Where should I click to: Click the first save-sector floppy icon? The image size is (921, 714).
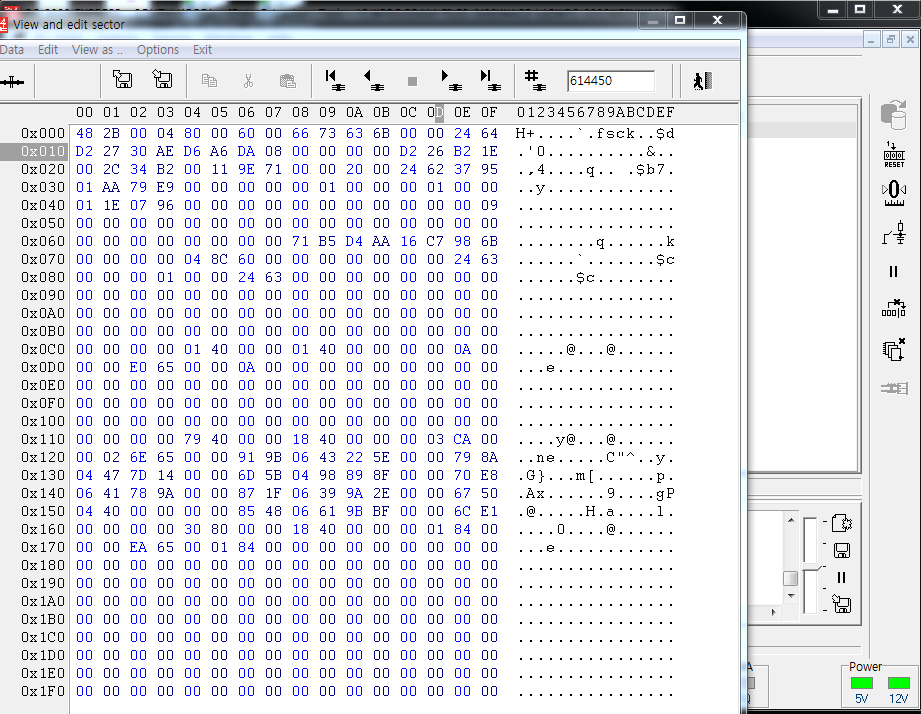(123, 79)
